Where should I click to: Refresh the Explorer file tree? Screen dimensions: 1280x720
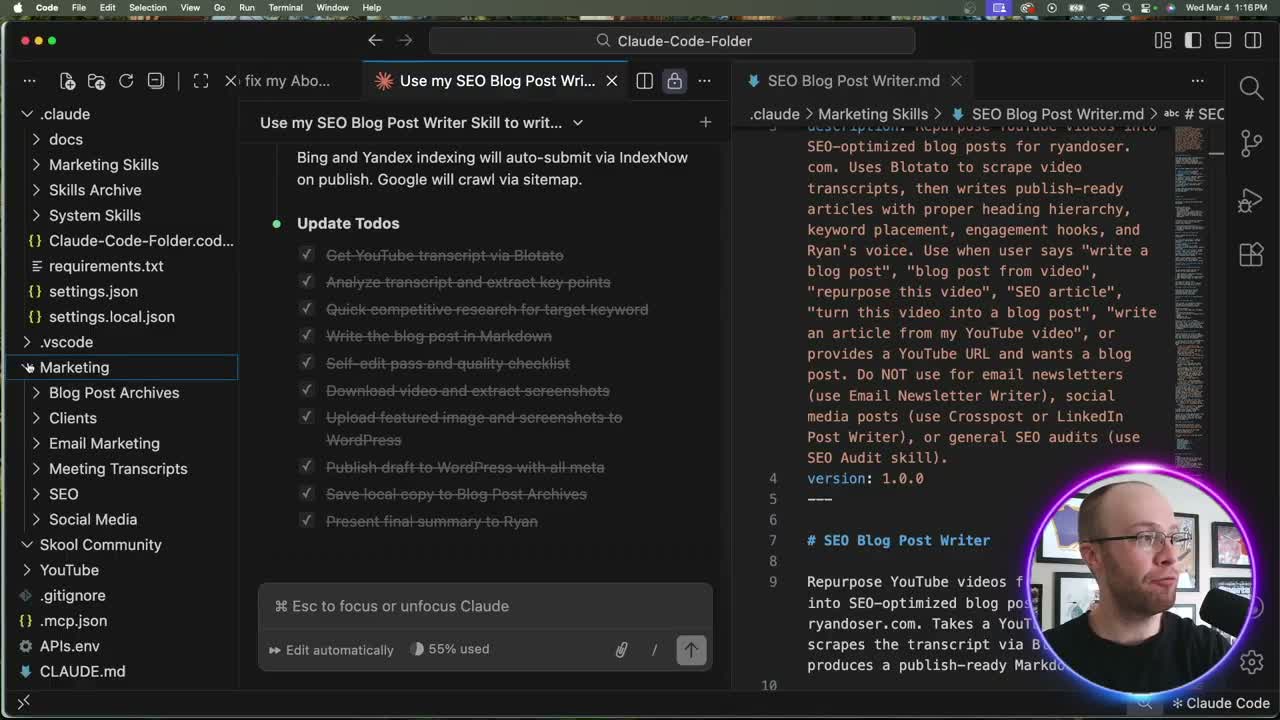126,81
